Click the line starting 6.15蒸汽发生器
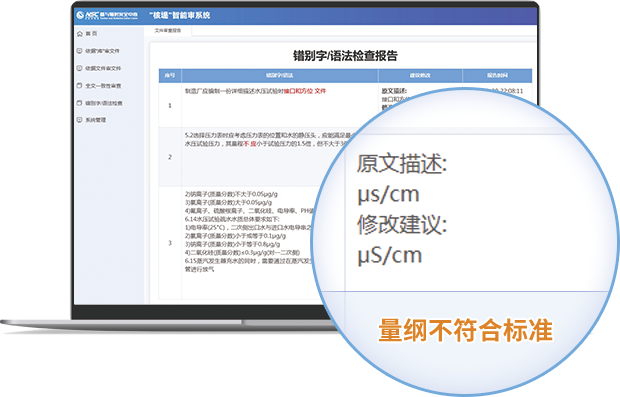 pos(249,261)
